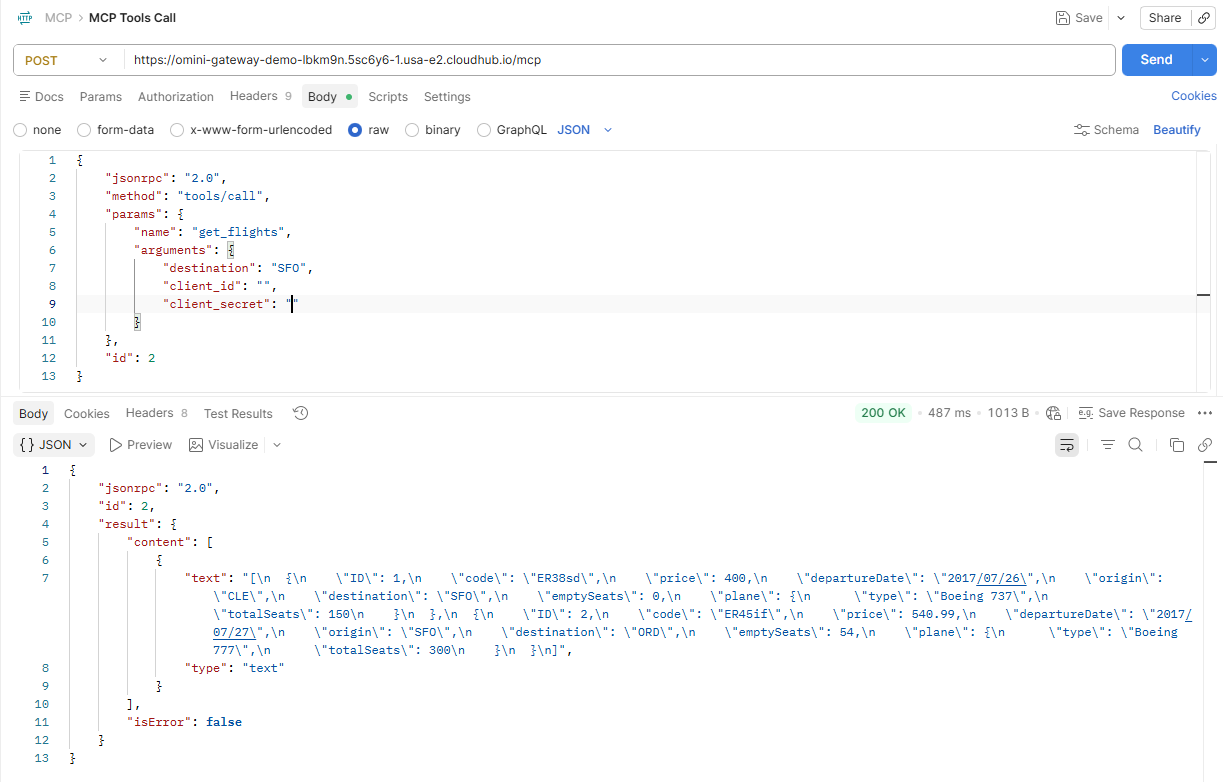
Task: Open the POST method dropdown
Action: [67, 60]
